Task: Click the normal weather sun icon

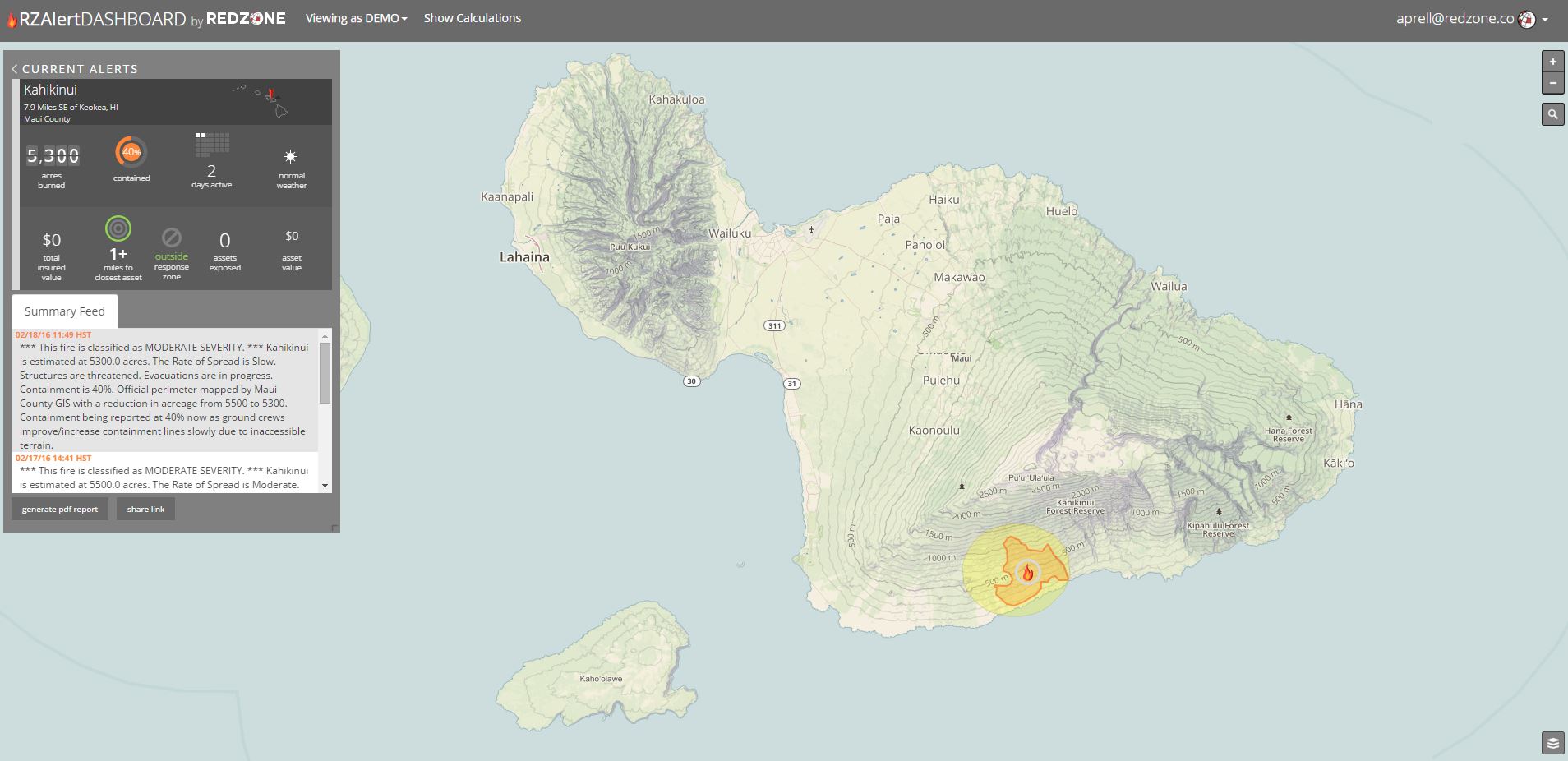Action: [290, 156]
